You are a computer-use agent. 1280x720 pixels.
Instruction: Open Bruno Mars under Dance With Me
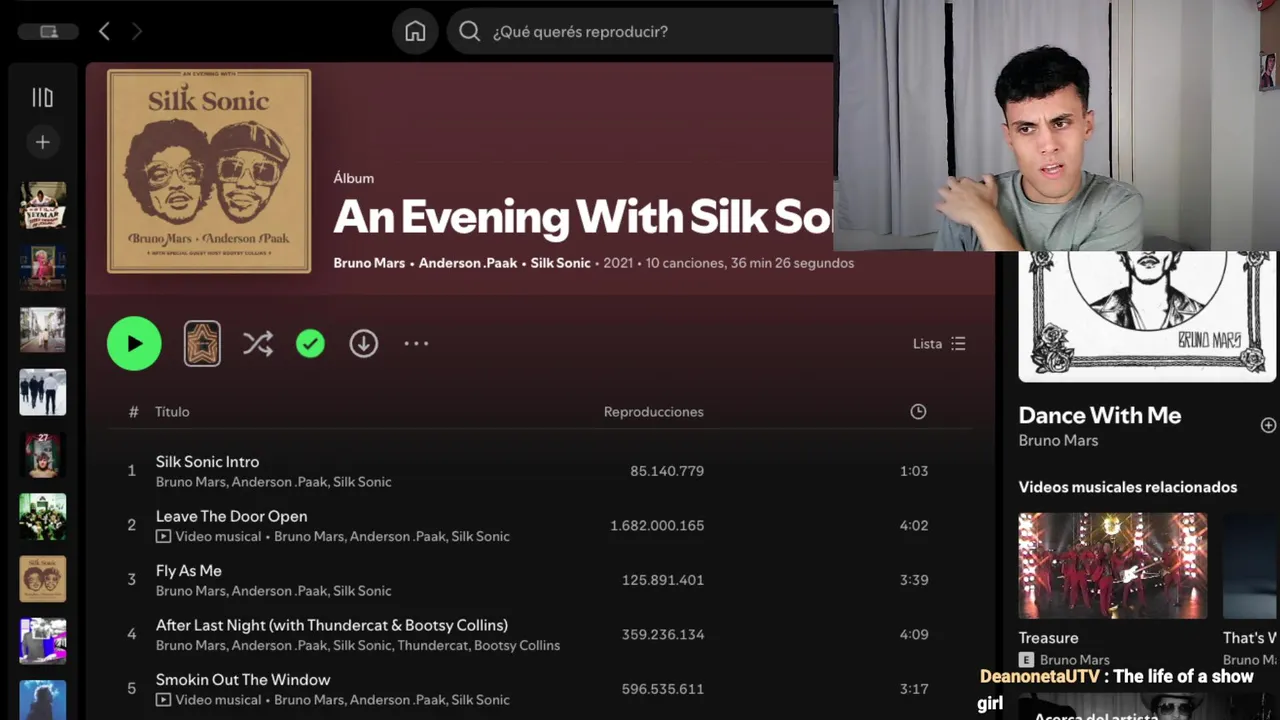pyautogui.click(x=1058, y=440)
